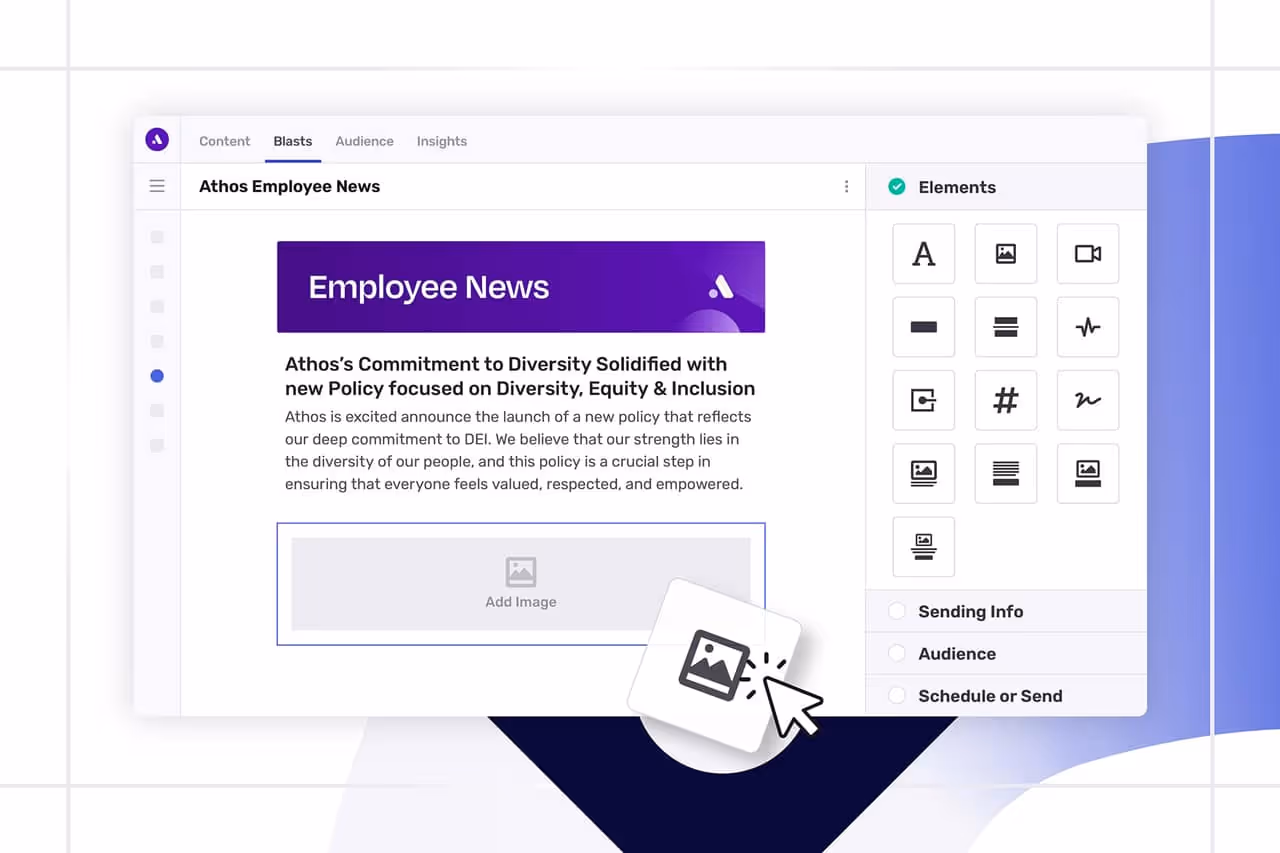Select the active blue section dot in sidebar
1280x853 pixels.
[x=157, y=375]
